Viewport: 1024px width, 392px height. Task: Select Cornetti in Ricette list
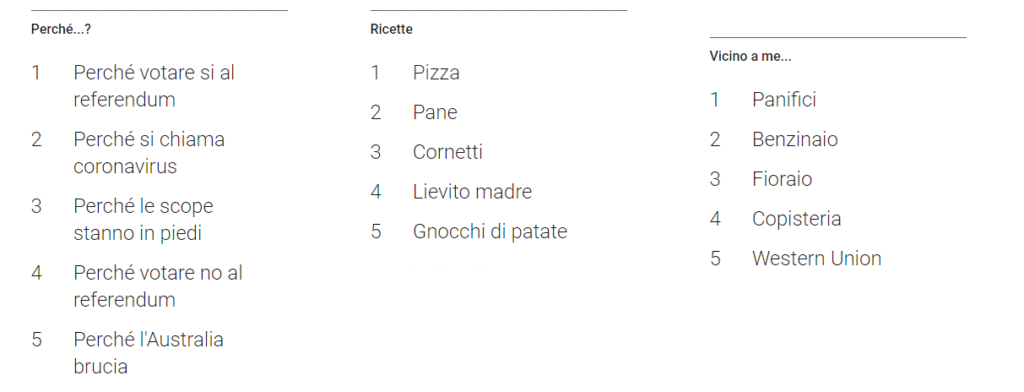pos(448,152)
